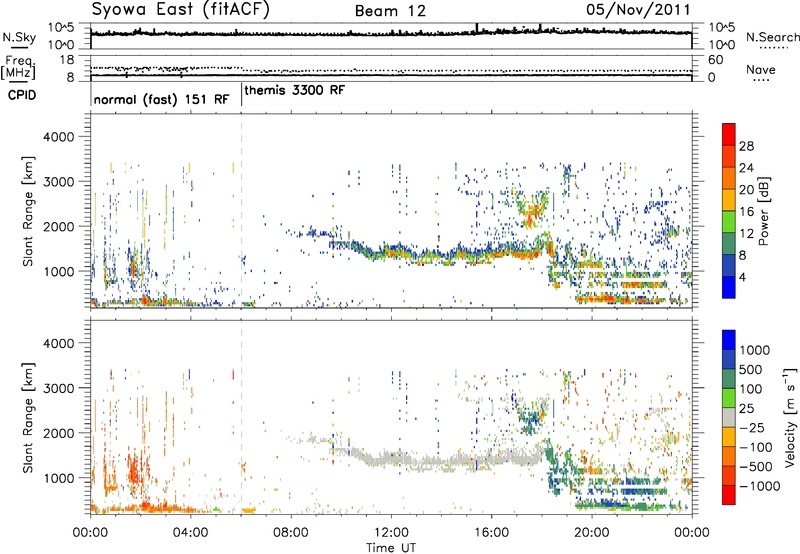Pick the yellow 16–20 dB Power colorbar segment
Viewport: 800px width, 554px height.
click(x=729, y=199)
